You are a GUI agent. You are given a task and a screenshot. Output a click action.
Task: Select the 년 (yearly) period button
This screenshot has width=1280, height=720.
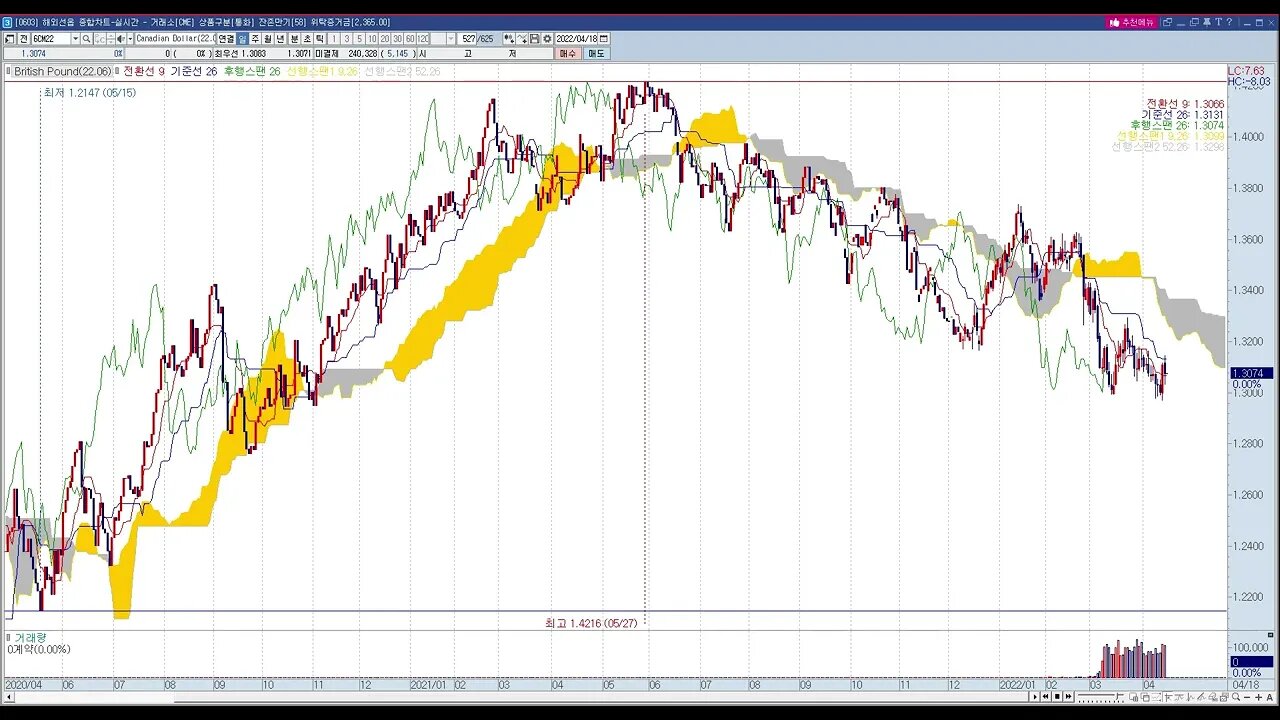(281, 39)
